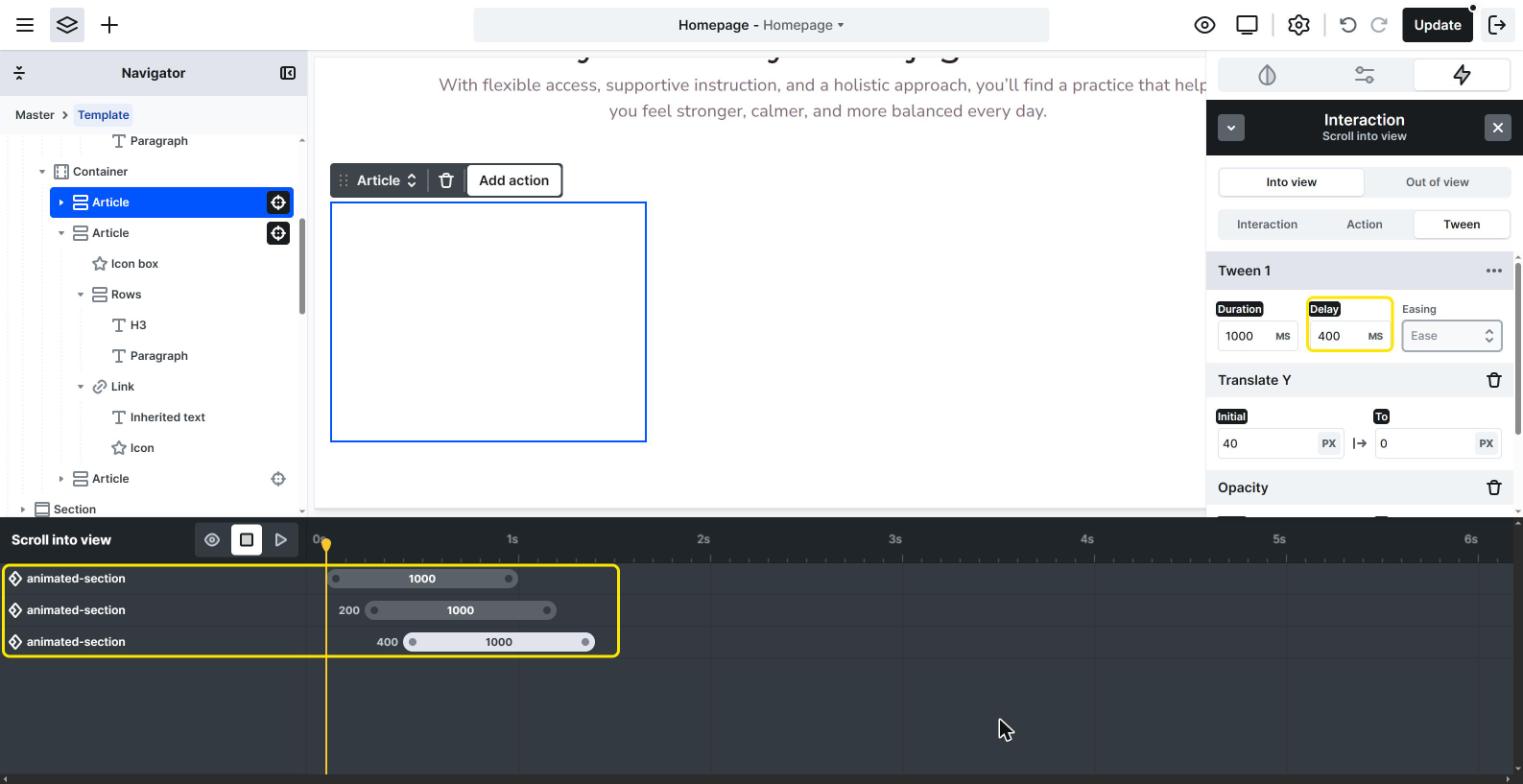
Task: Click the Update button
Action: tap(1437, 25)
